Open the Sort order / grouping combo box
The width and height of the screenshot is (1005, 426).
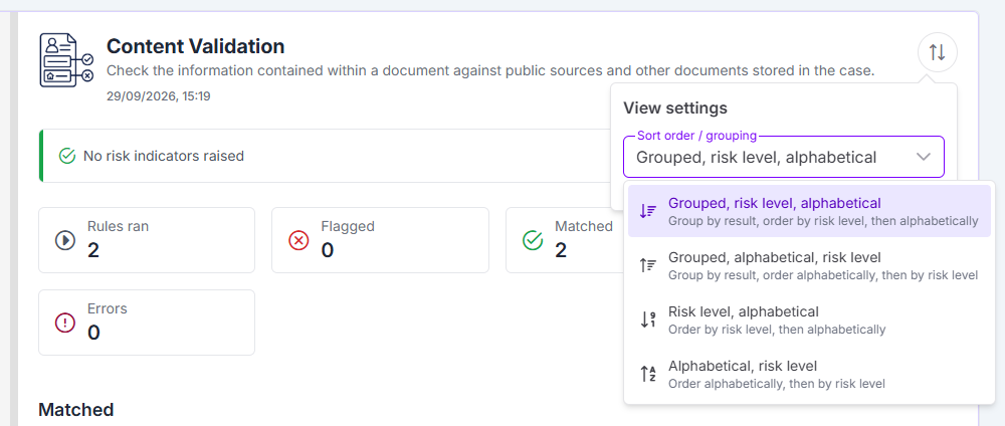[x=783, y=157]
